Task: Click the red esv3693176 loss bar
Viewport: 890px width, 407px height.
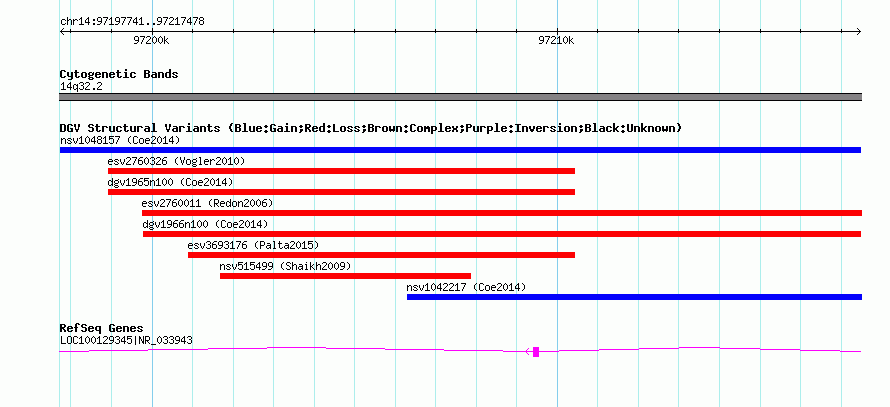Action: (381, 255)
